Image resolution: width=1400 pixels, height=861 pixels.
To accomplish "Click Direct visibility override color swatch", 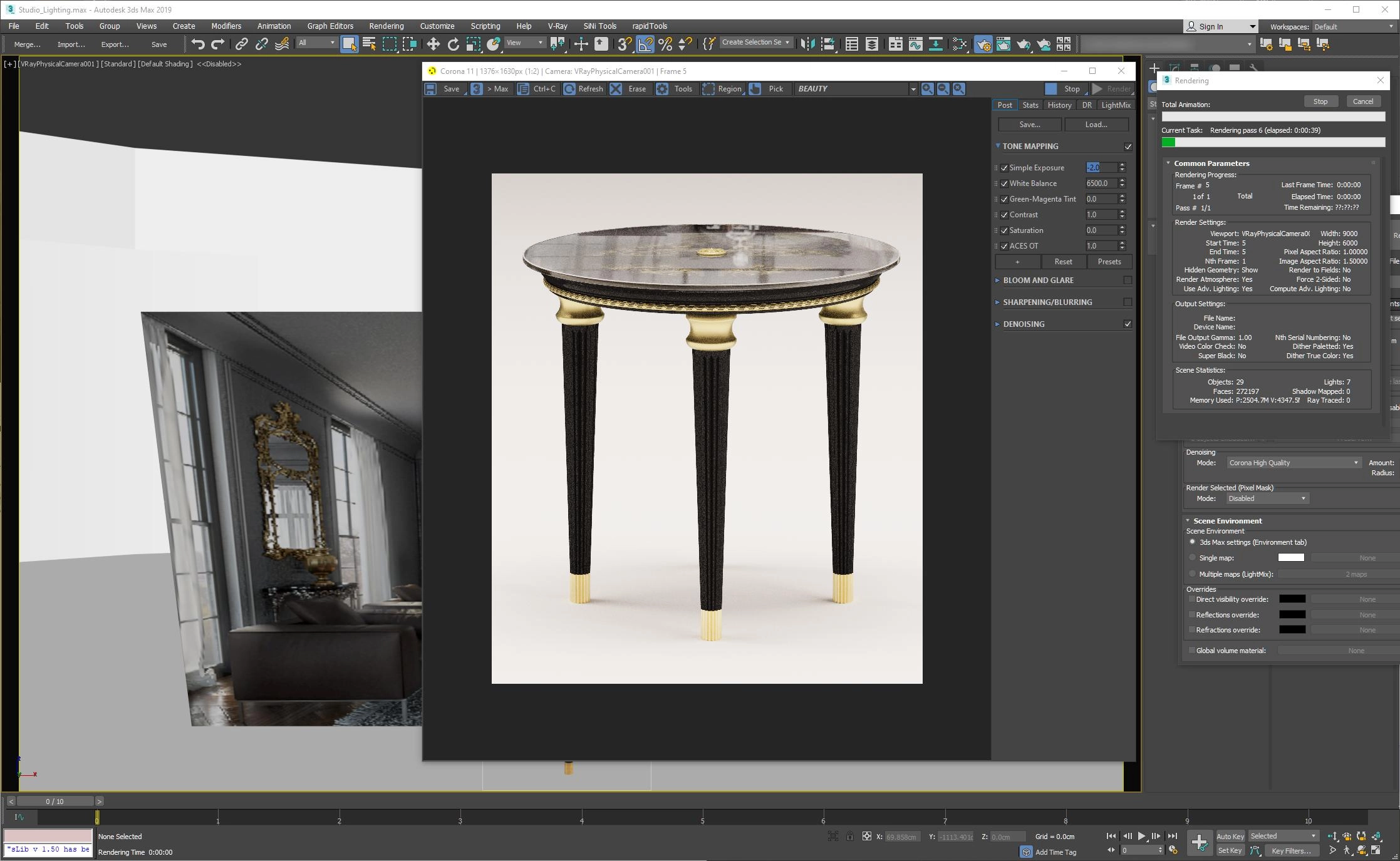I will (1292, 599).
